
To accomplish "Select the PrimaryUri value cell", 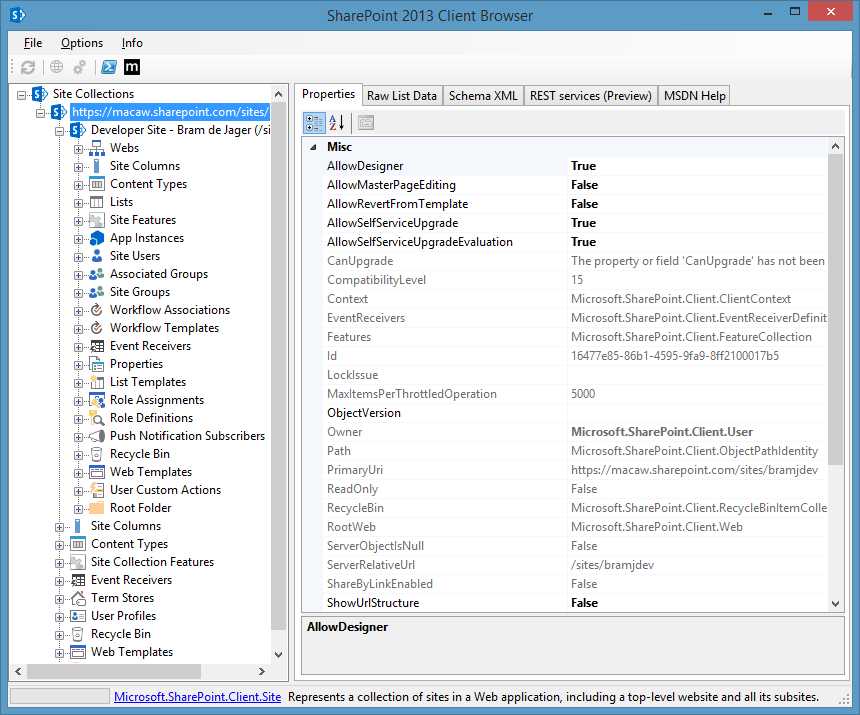I will [697, 470].
